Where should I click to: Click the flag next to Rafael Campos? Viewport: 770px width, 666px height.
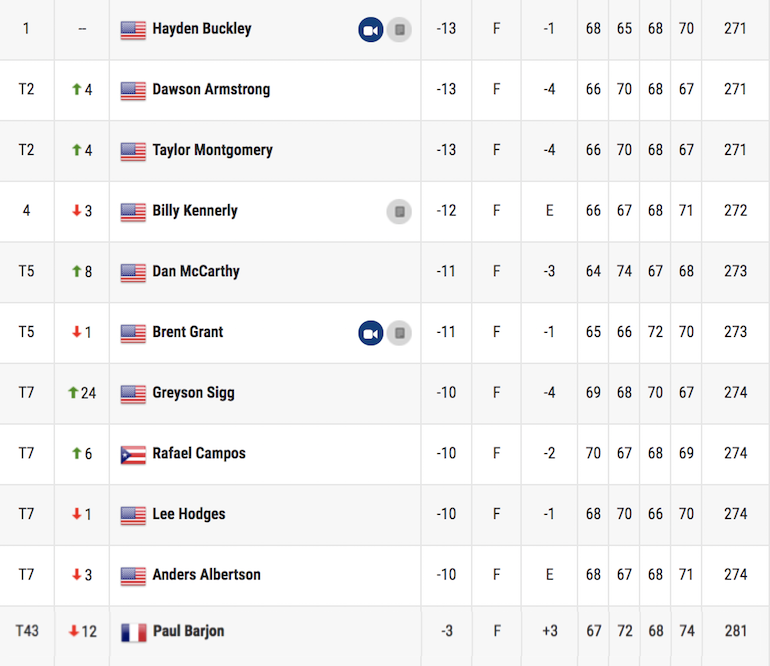(x=133, y=454)
